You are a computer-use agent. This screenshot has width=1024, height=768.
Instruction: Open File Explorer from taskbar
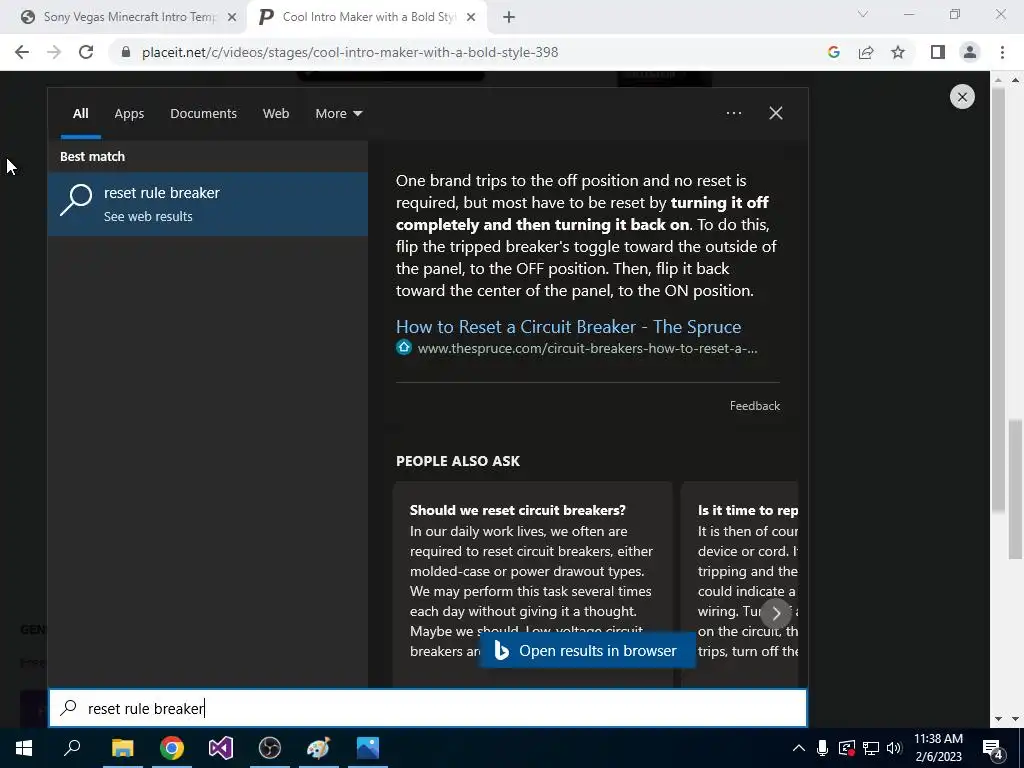click(x=122, y=748)
